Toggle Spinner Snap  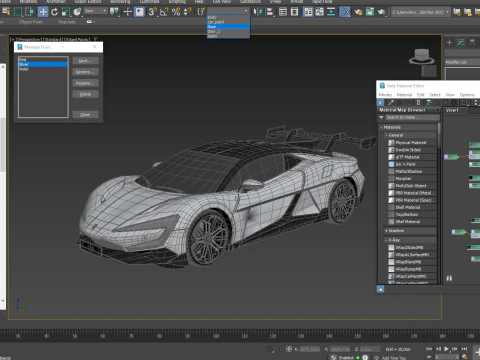click(188, 12)
